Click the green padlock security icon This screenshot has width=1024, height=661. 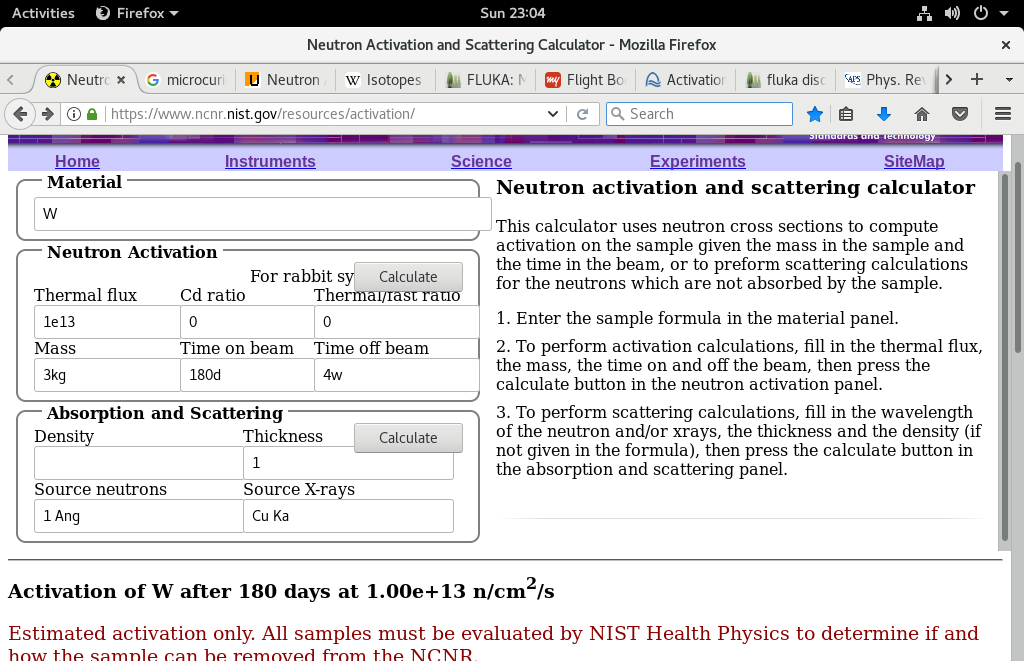click(92, 114)
